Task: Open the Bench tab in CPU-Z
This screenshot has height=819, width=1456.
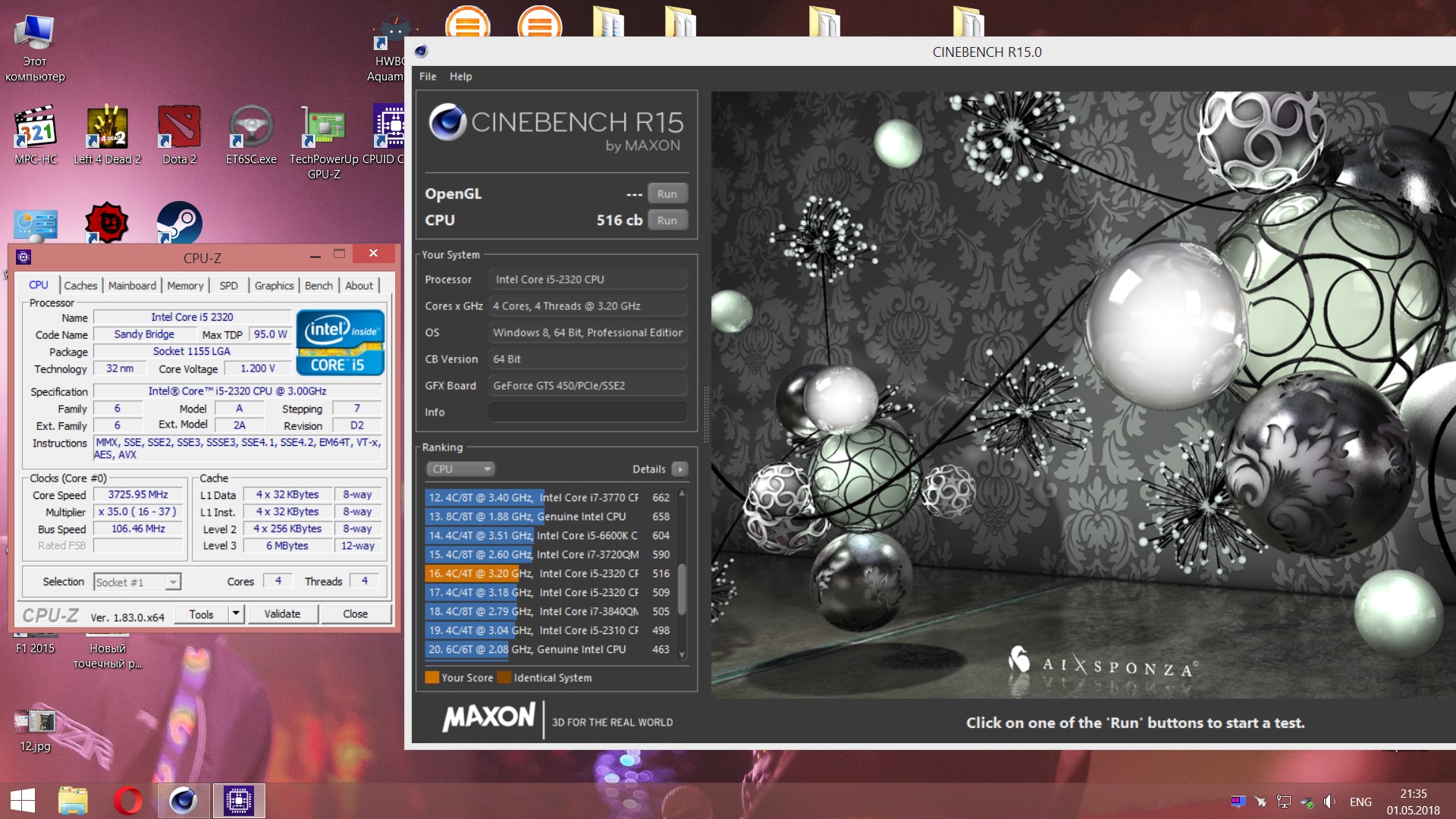Action: pos(318,285)
